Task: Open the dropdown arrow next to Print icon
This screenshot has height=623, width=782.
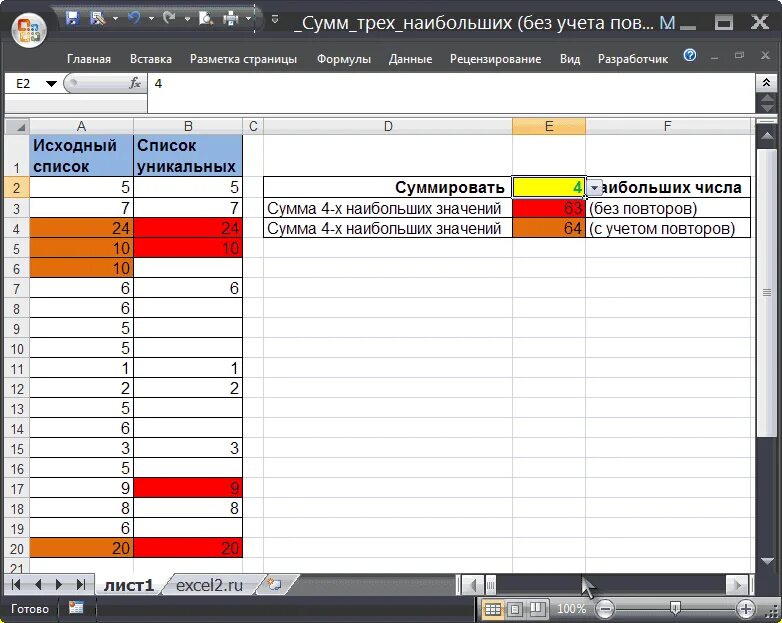Action: coord(248,19)
